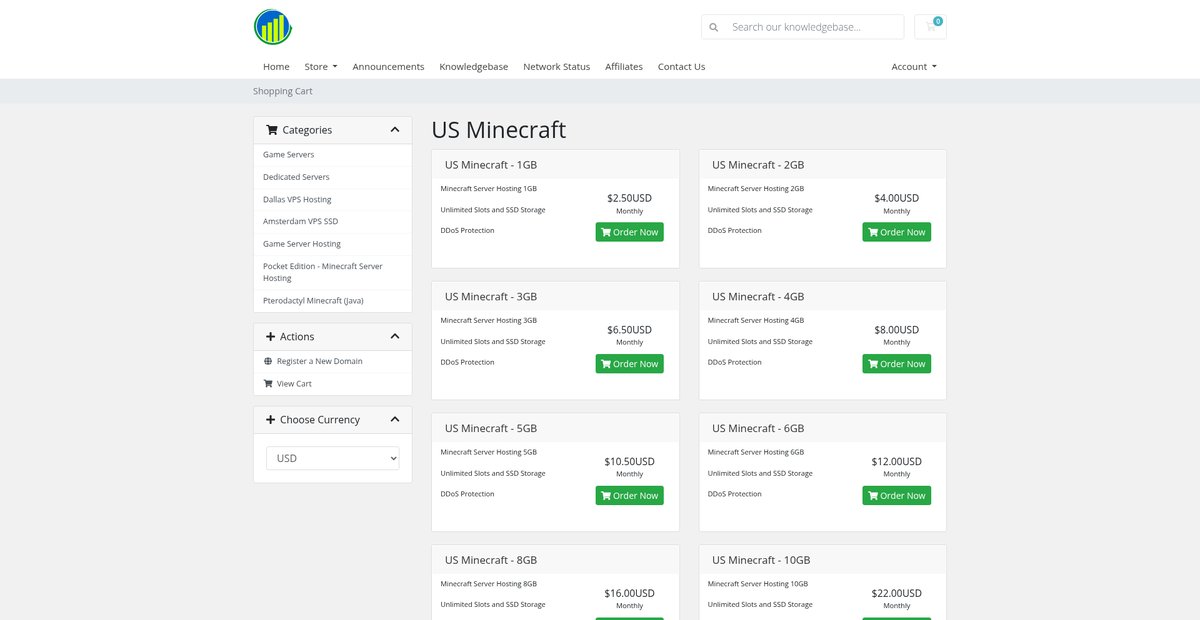The image size is (1200, 620).
Task: Click the US Minecraft page heading
Action: pos(499,130)
